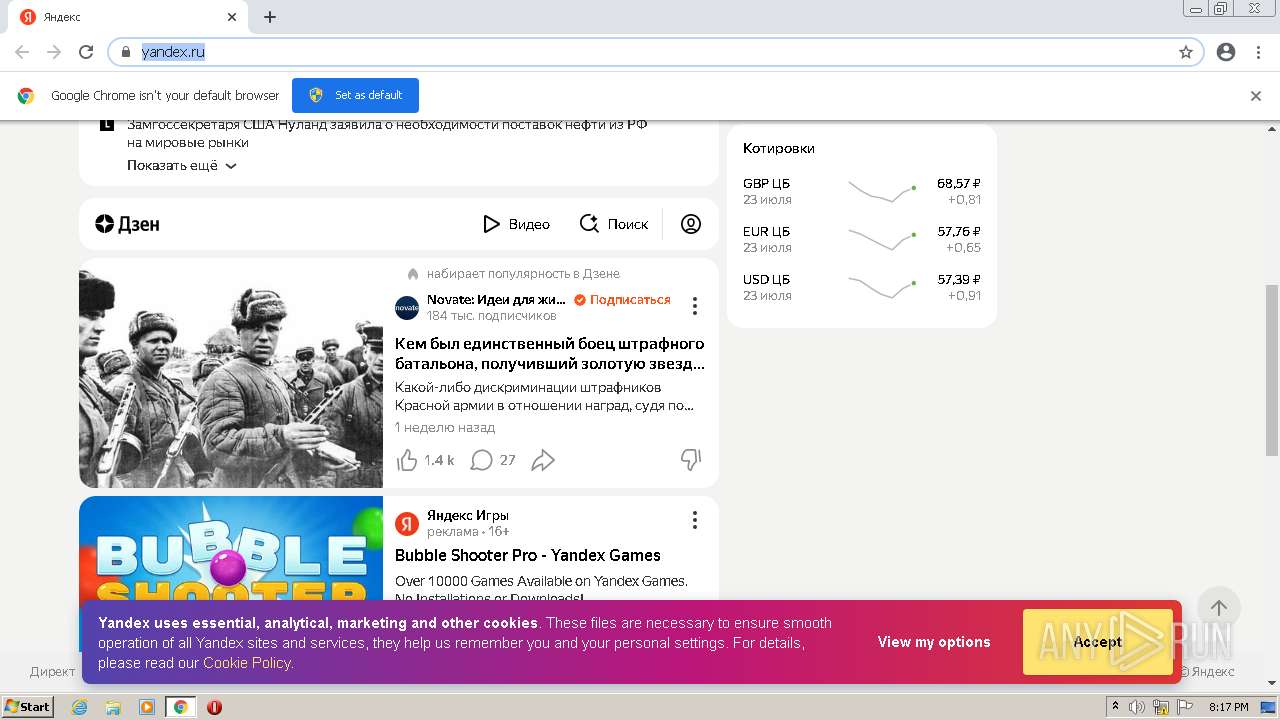Click Set as default button

(355, 95)
